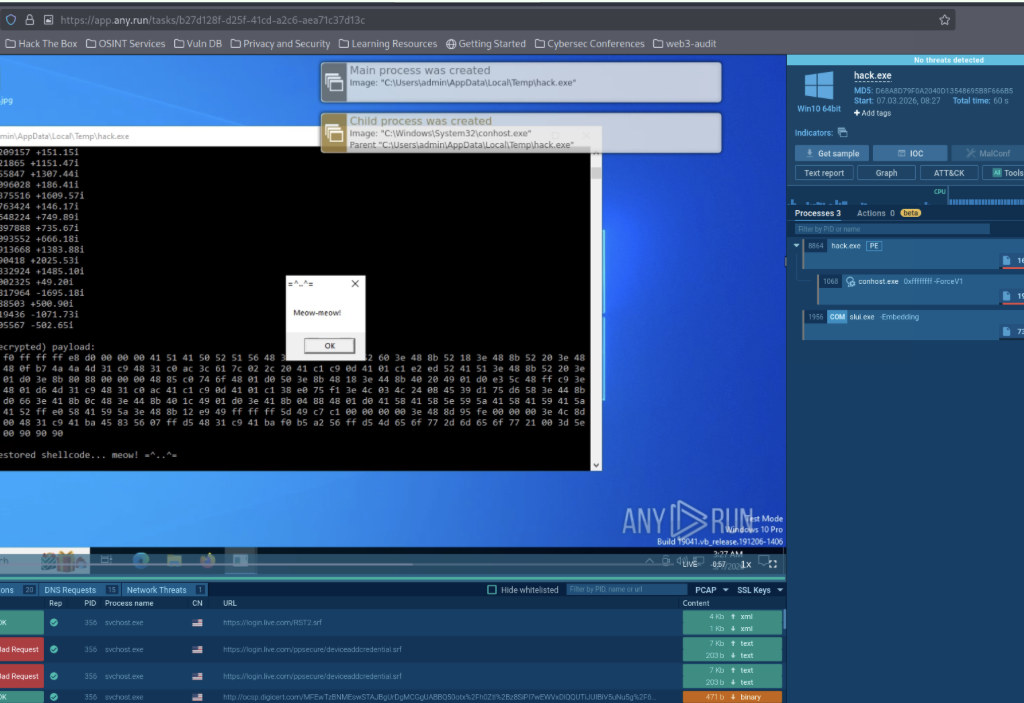Switch to the Actions tab
This screenshot has height=703, width=1024.
pyautogui.click(x=871, y=213)
